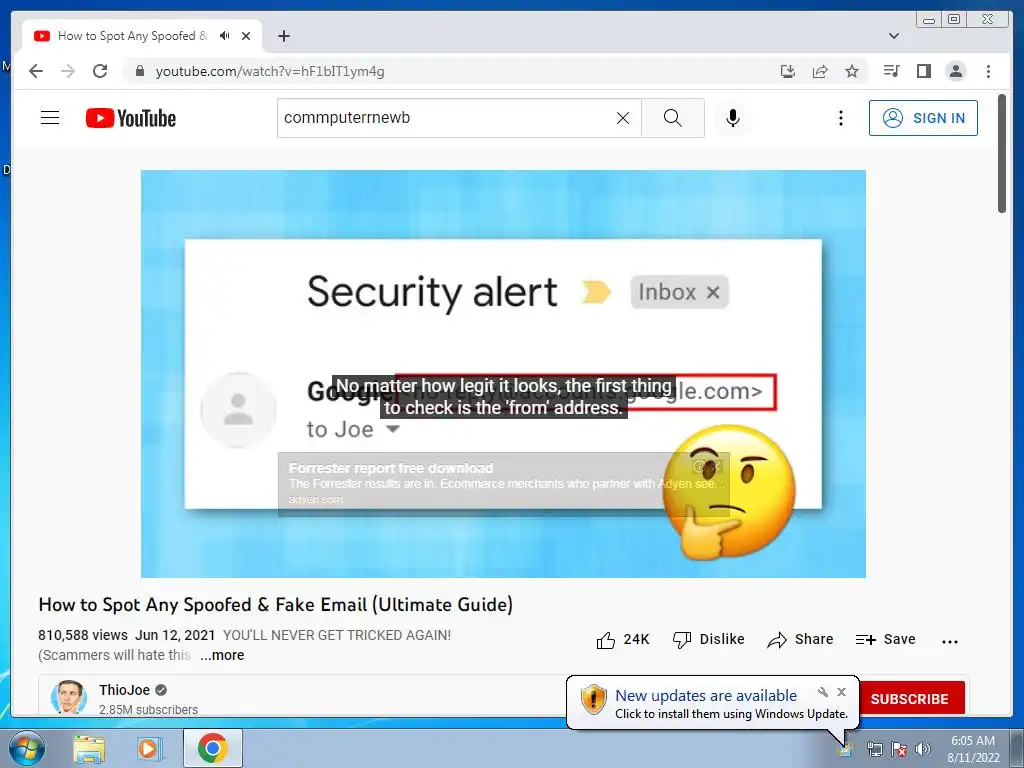Open the tab search chevron
Screen dimensions: 1024x768
pyautogui.click(x=893, y=36)
